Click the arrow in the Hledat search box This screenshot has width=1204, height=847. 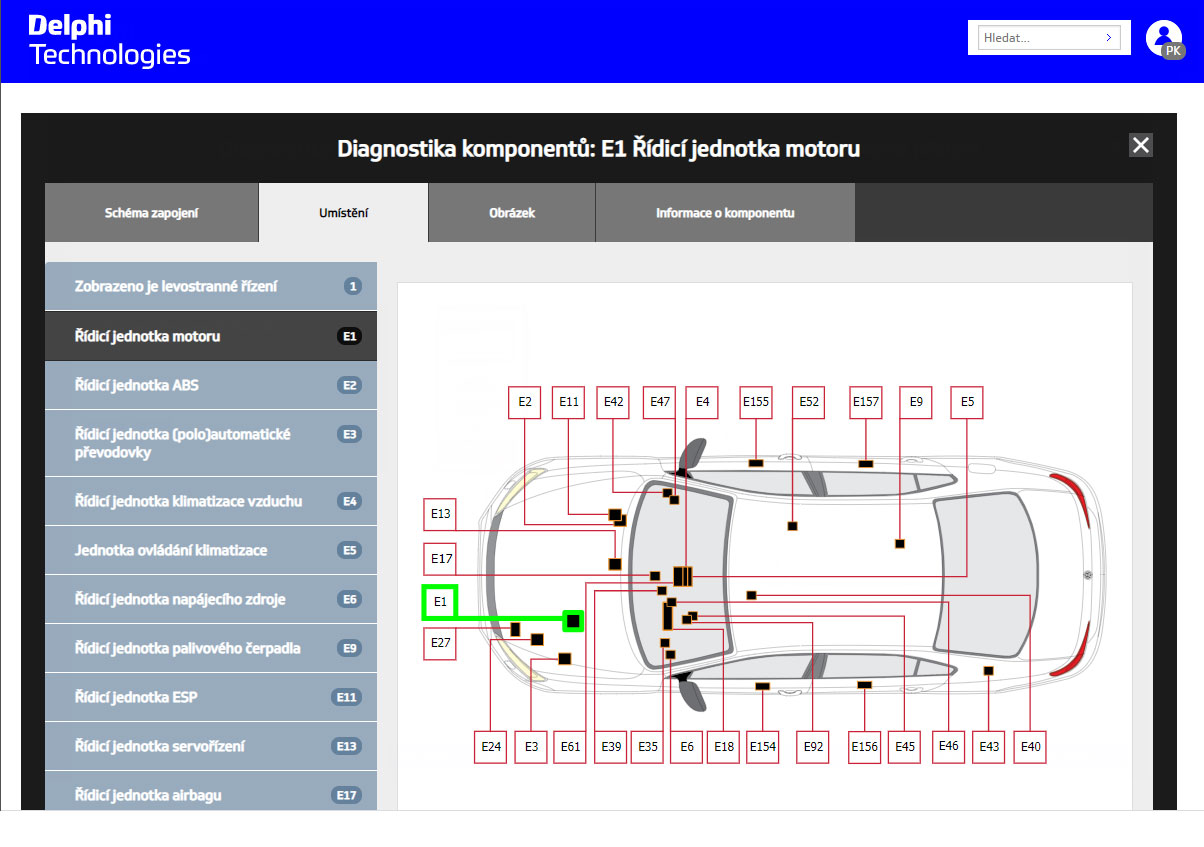pyautogui.click(x=1109, y=38)
